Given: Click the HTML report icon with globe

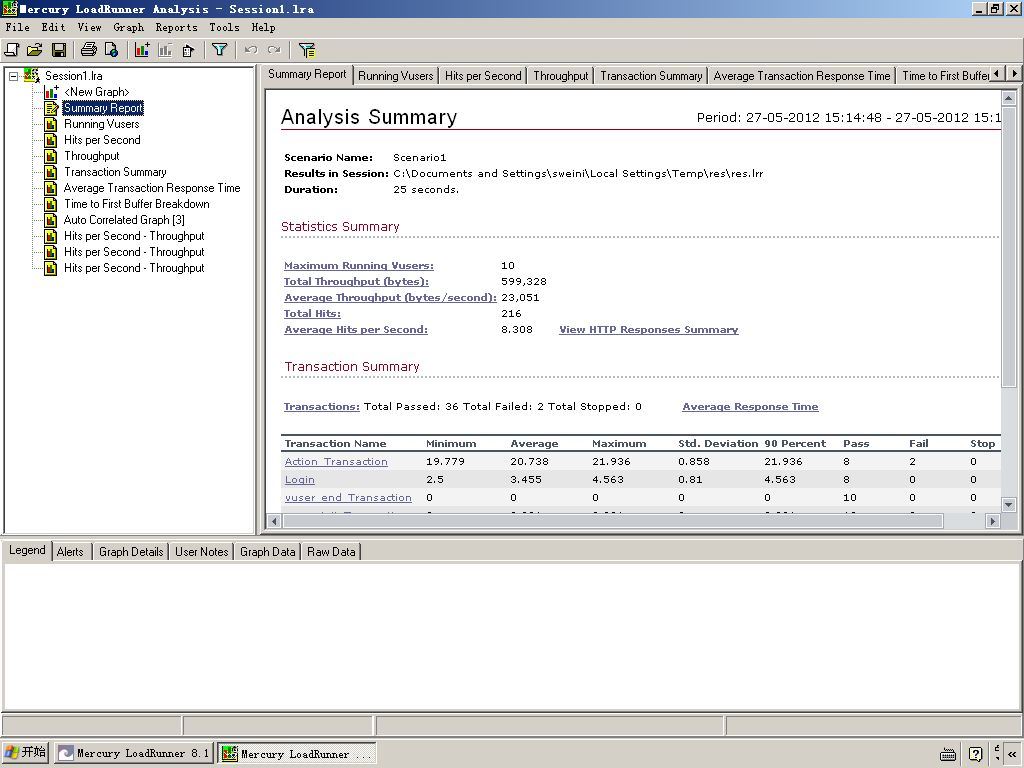Looking at the screenshot, I should point(111,49).
